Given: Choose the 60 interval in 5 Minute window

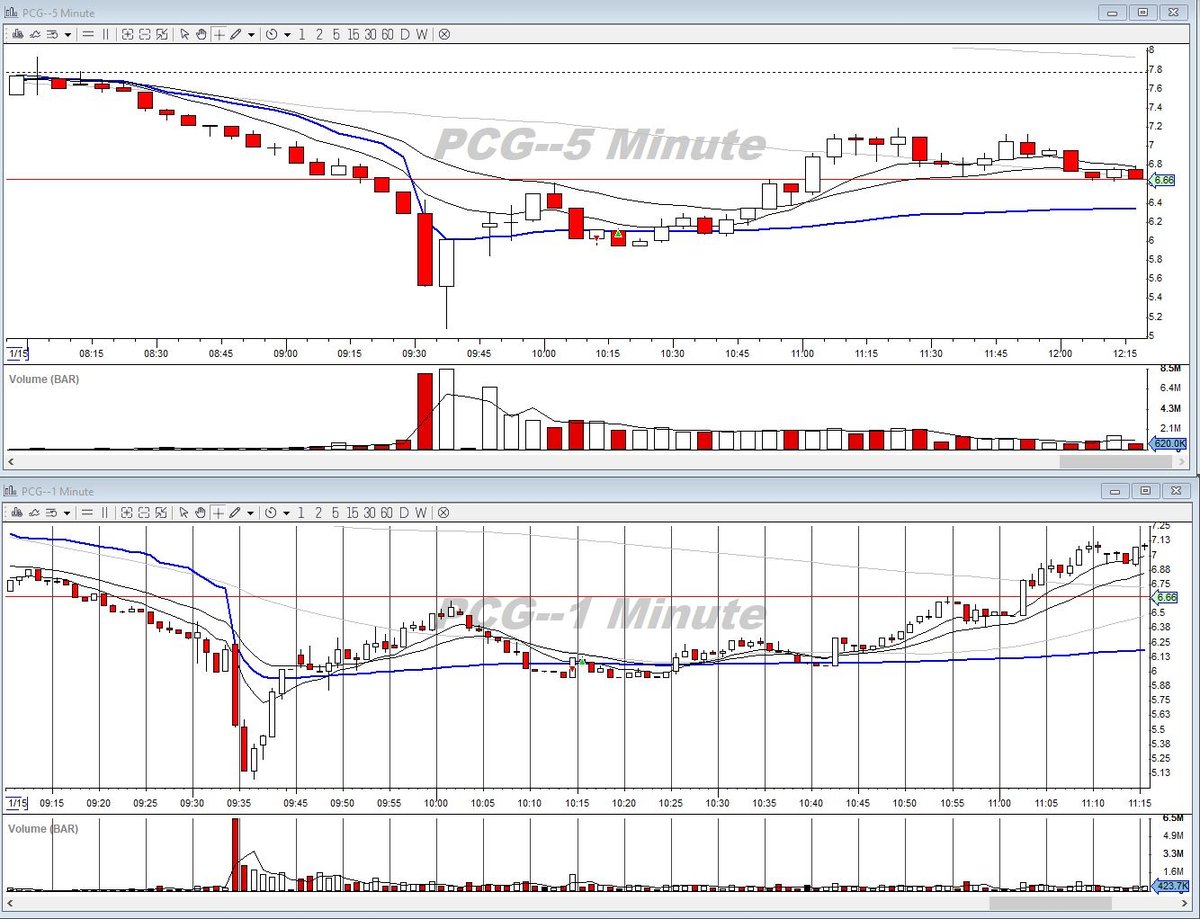Looking at the screenshot, I should tap(387, 34).
